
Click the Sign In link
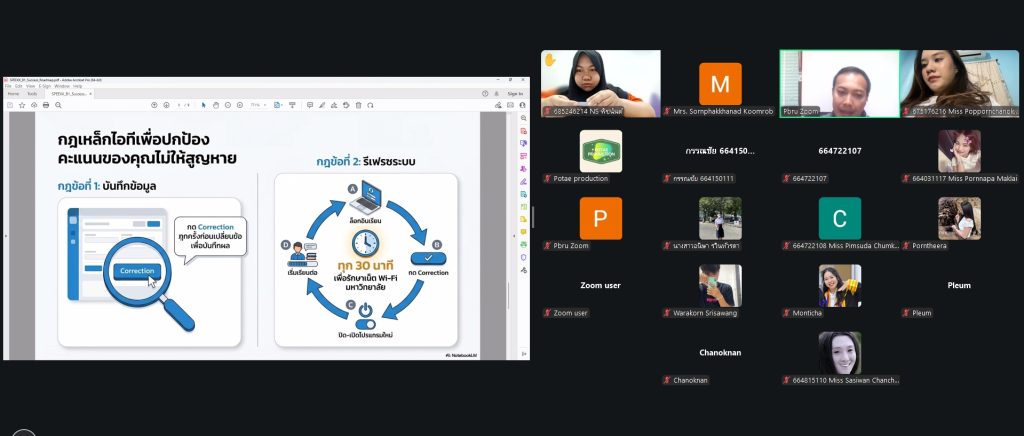pyautogui.click(x=515, y=94)
